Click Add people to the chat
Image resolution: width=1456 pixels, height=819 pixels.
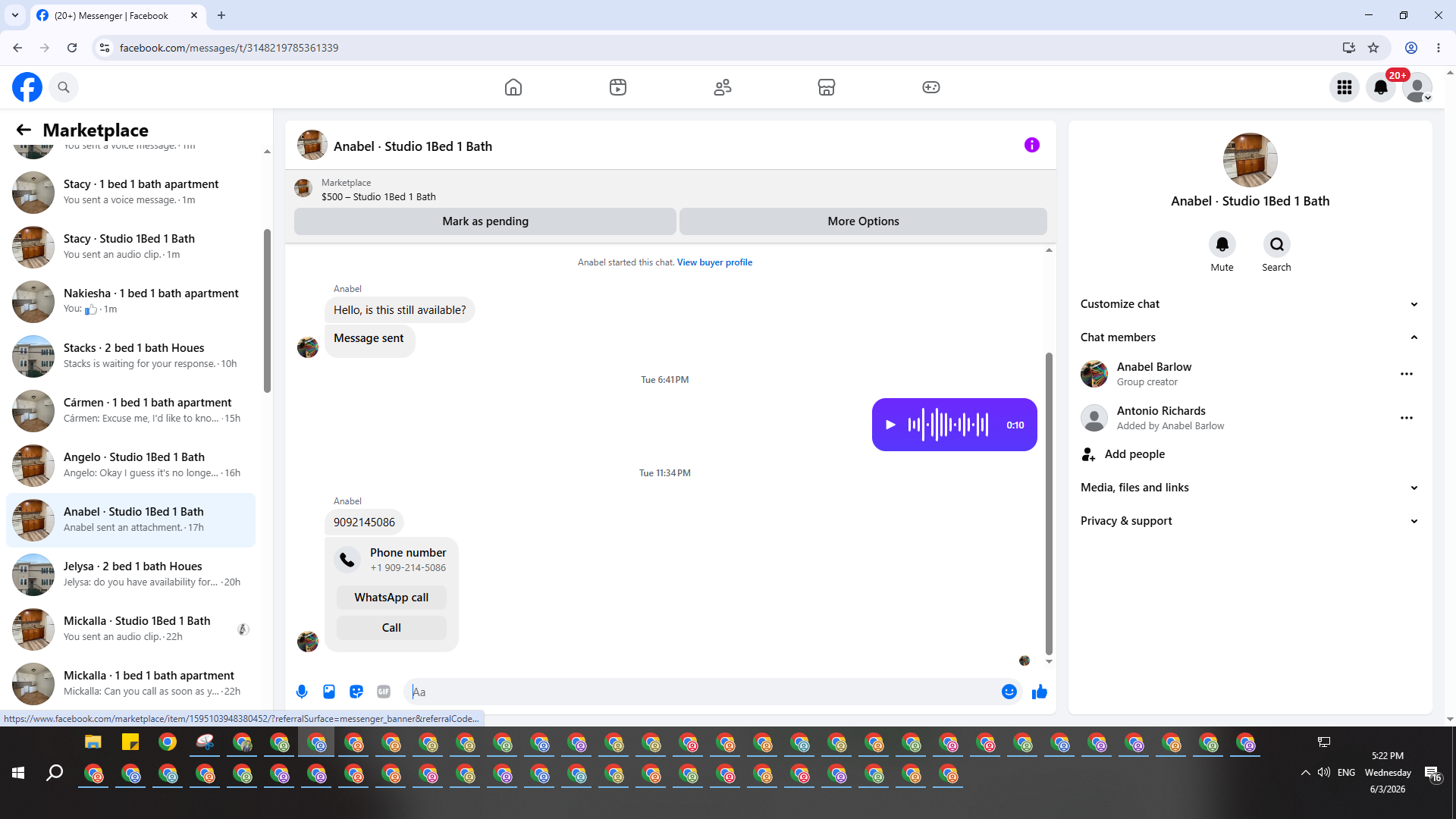[x=1250, y=454]
